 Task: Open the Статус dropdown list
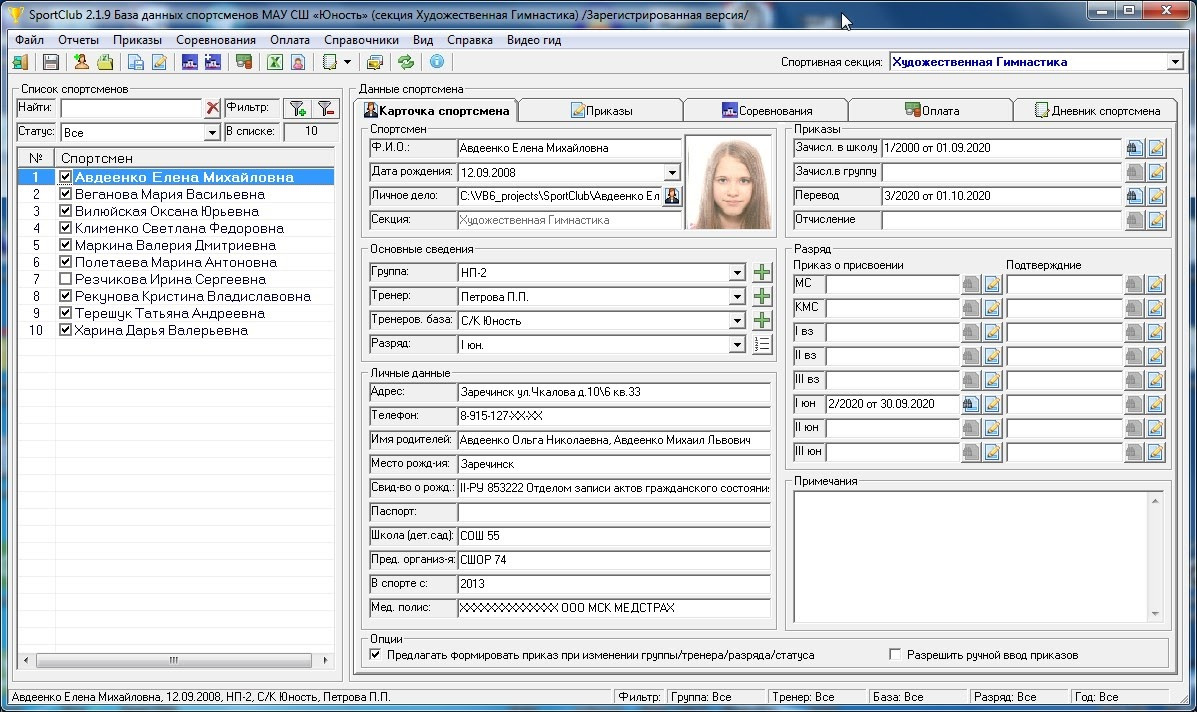tap(212, 133)
